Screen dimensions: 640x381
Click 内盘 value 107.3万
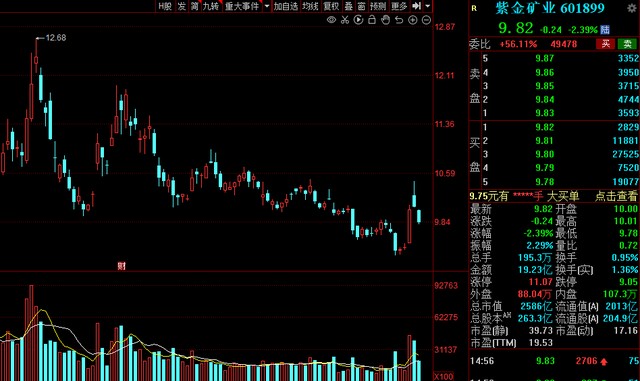(x=620, y=294)
